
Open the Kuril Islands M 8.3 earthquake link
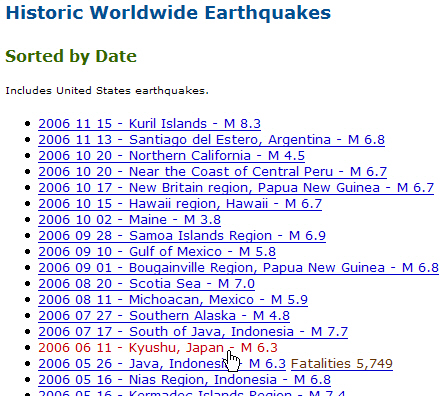(x=149, y=124)
